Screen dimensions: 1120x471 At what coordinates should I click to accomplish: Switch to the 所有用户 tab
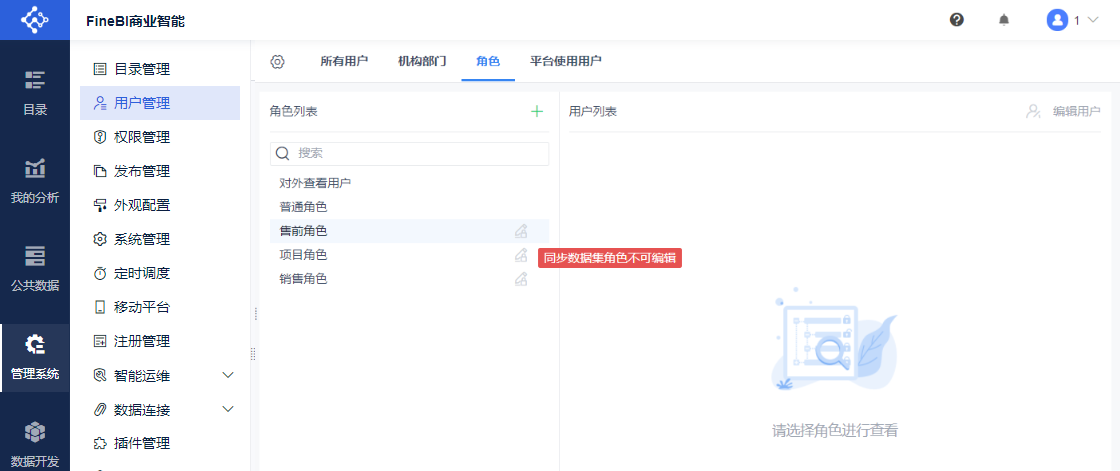[344, 61]
